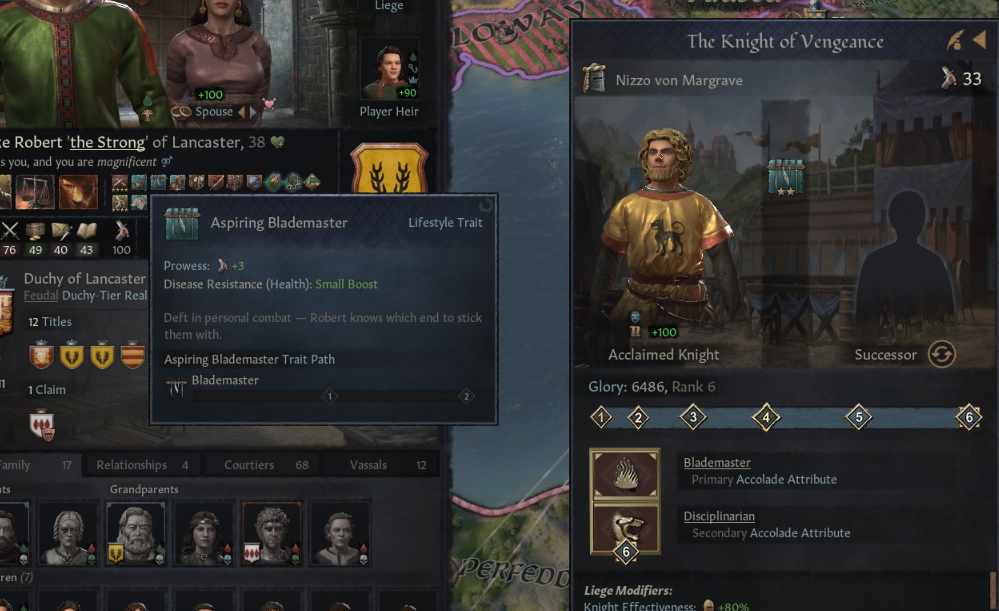Click the bearded grandfather portrait

click(135, 534)
